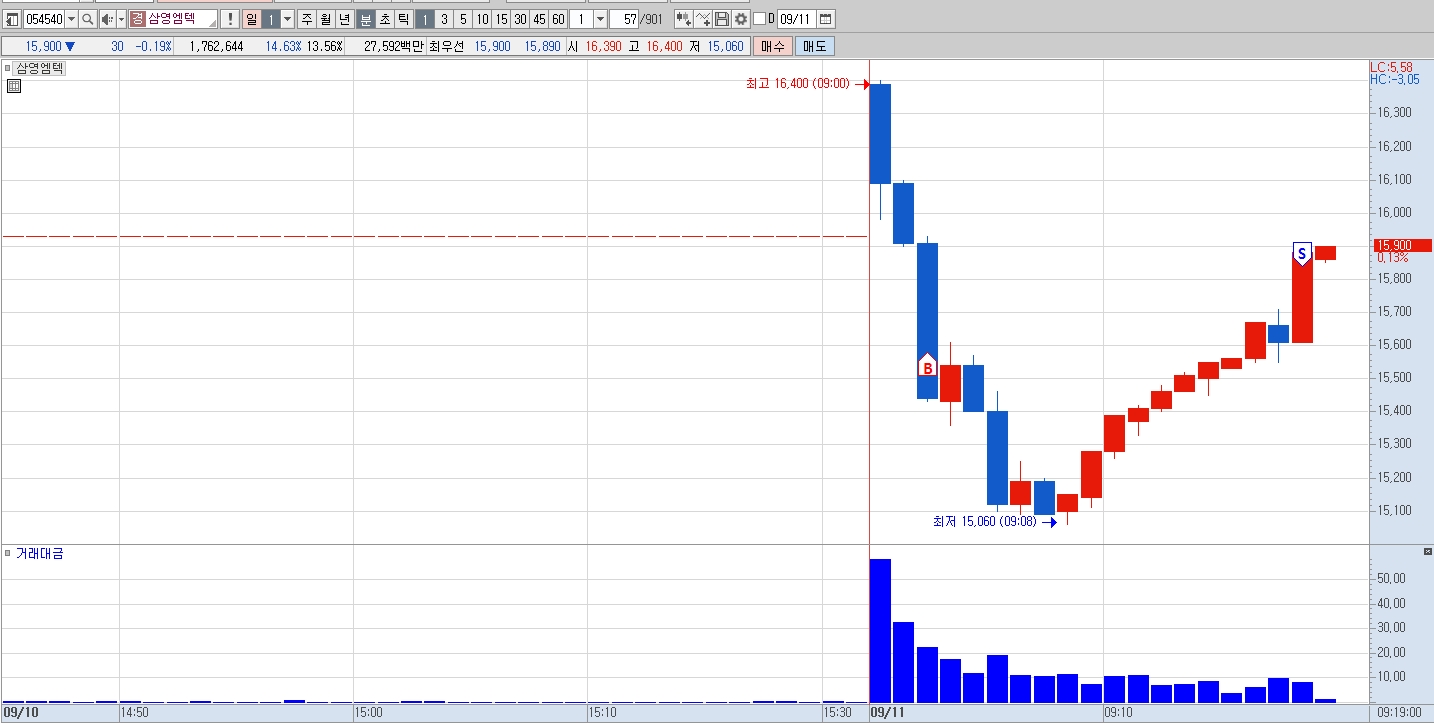1434x723 pixels.
Task: Select the 분 (minute) chart period toggle
Action: click(x=366, y=19)
